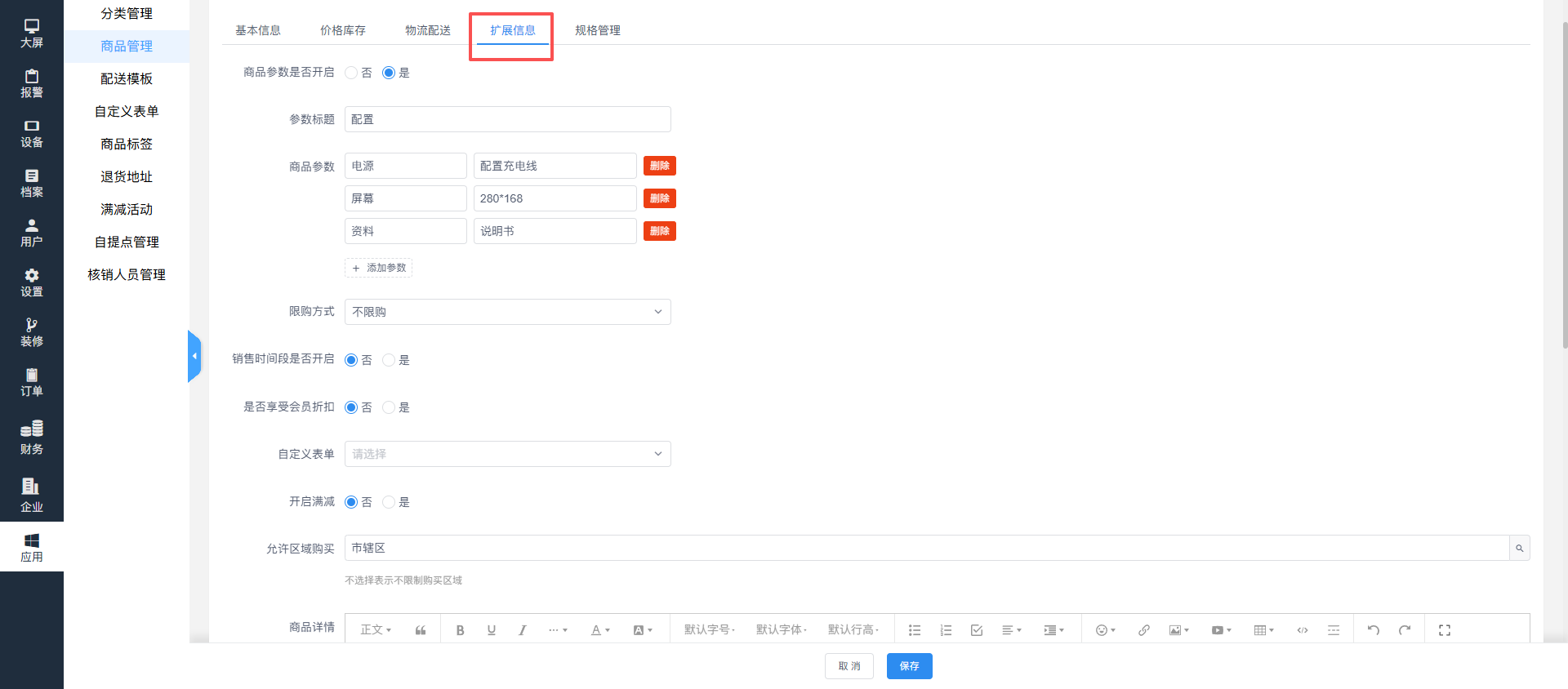Open the 默认字体 font family dropdown
1568x689 pixels.
pyautogui.click(x=782, y=630)
